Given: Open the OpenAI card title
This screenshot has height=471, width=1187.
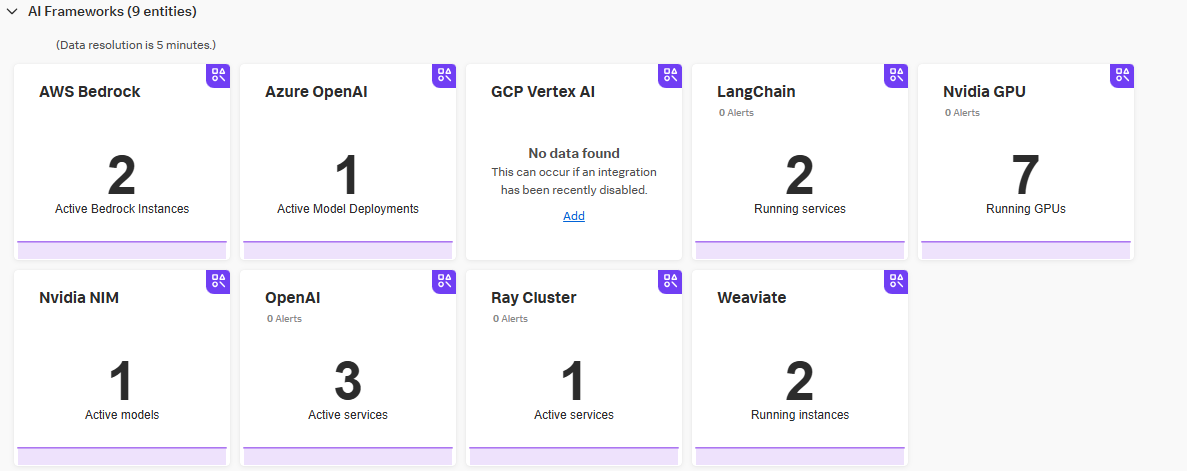Looking at the screenshot, I should 292,298.
